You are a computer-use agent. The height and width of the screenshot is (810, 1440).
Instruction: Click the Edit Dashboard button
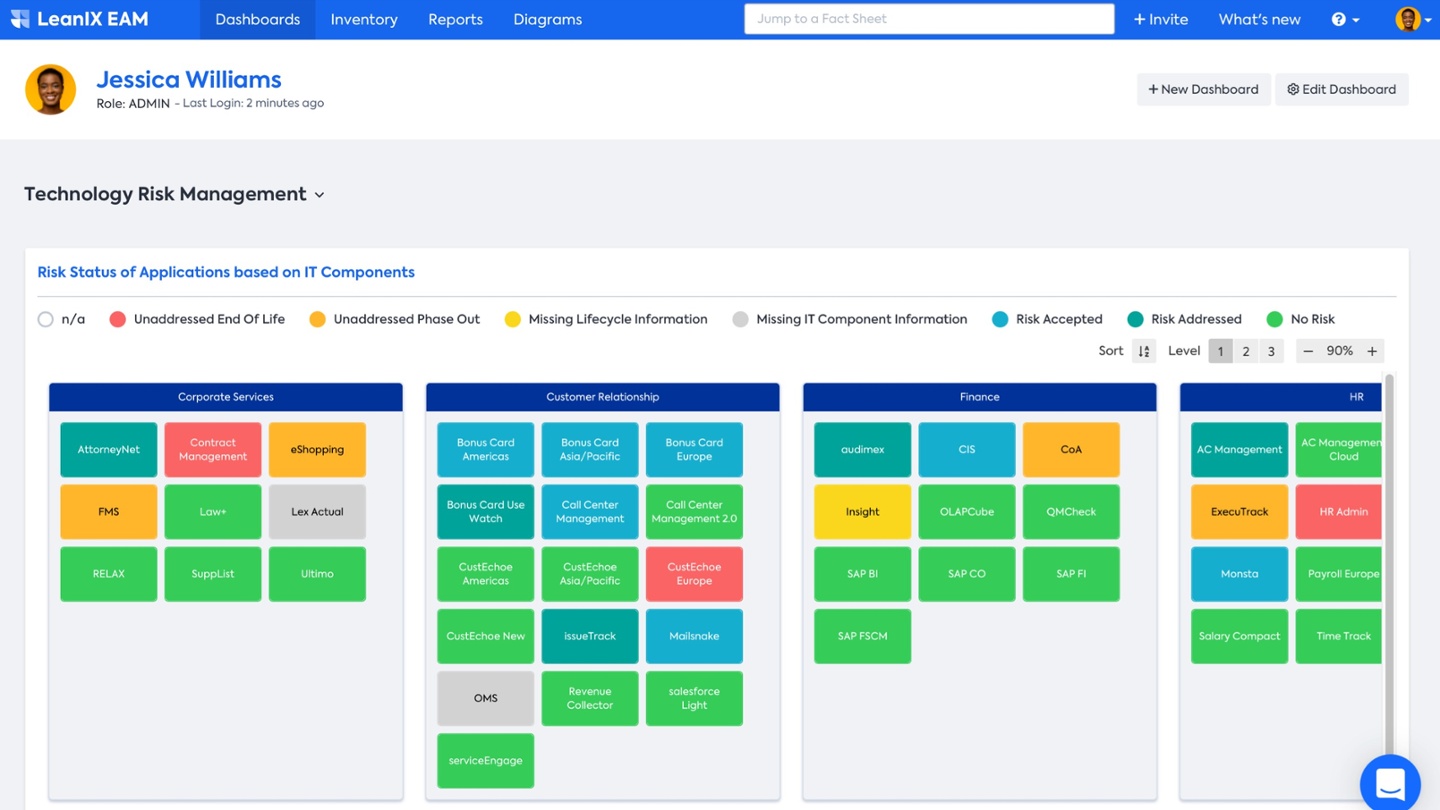coord(1341,89)
